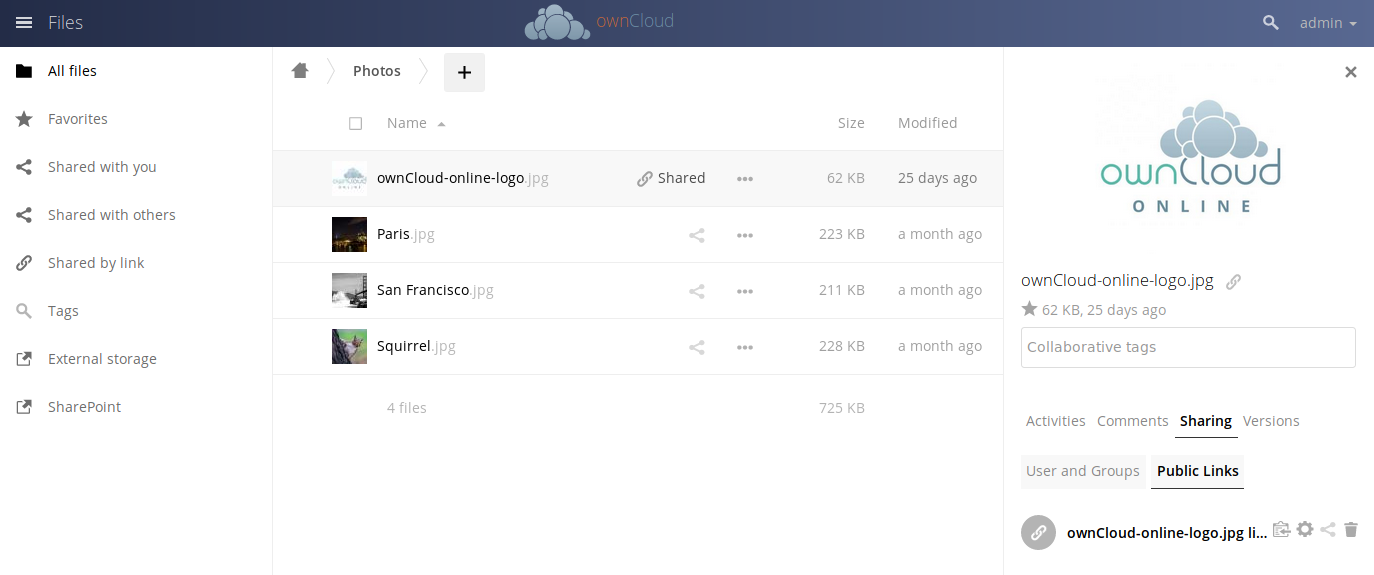1374x575 pixels.
Task: Copy direct link icon beside file title
Action: click(x=1234, y=282)
